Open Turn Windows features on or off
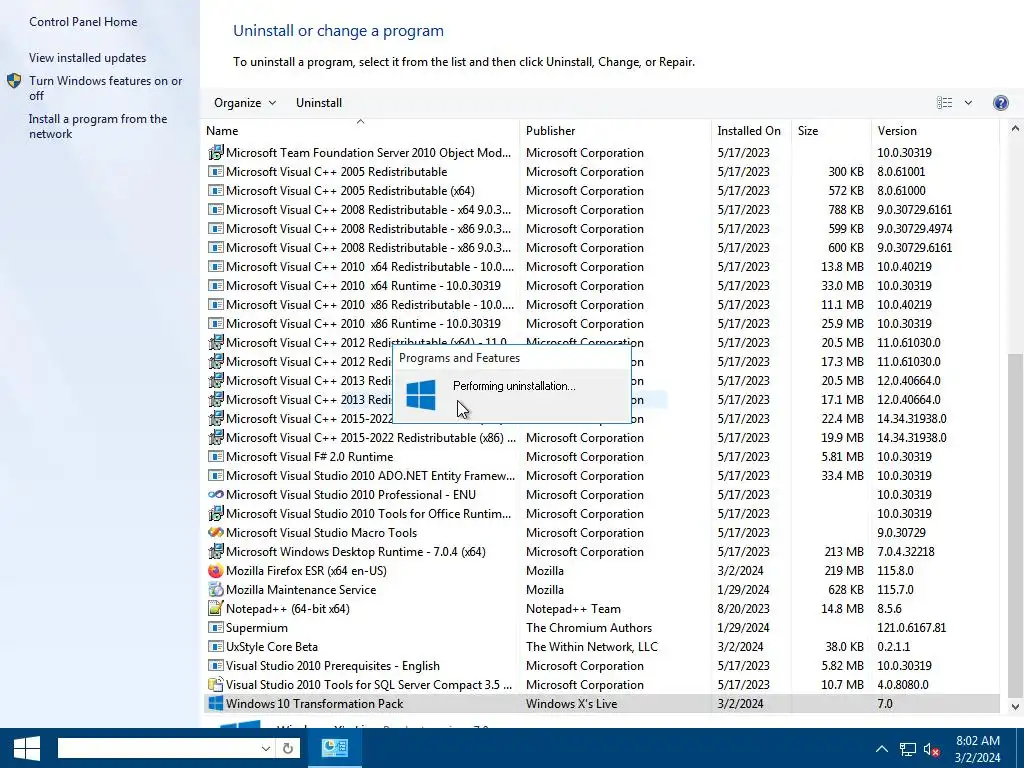Image resolution: width=1024 pixels, height=768 pixels. coord(106,88)
